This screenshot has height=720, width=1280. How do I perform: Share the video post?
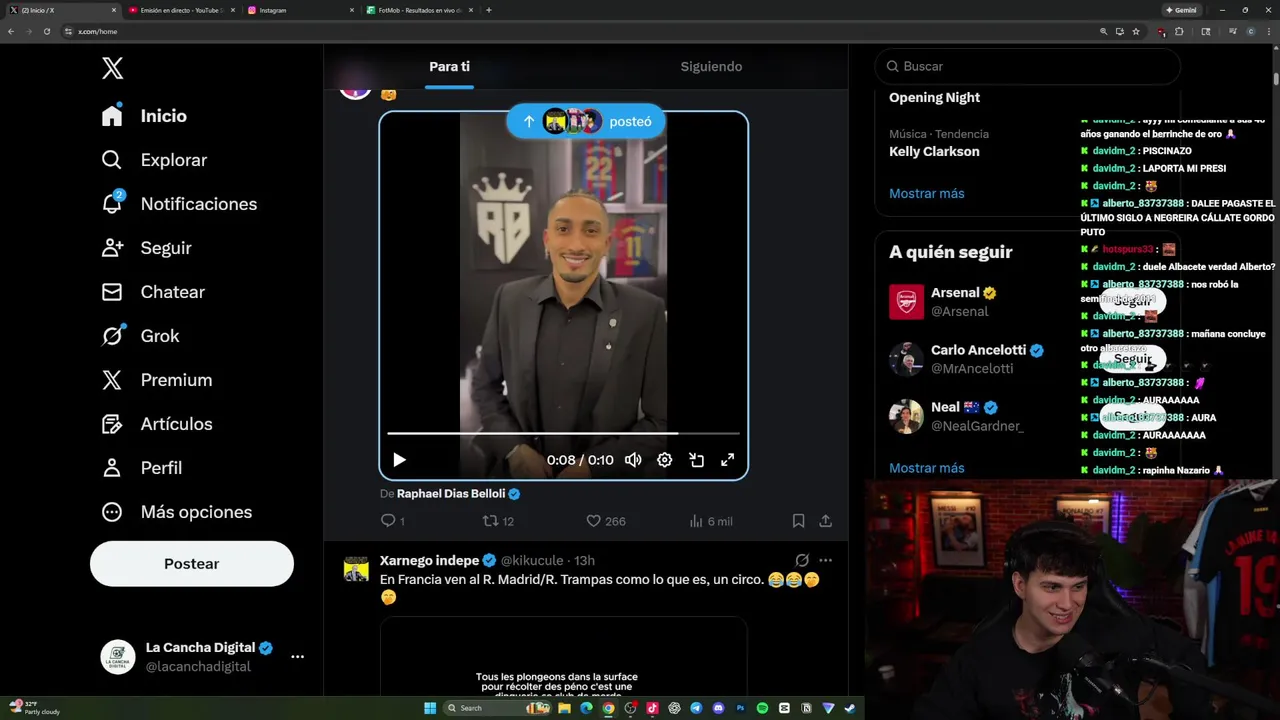click(825, 521)
